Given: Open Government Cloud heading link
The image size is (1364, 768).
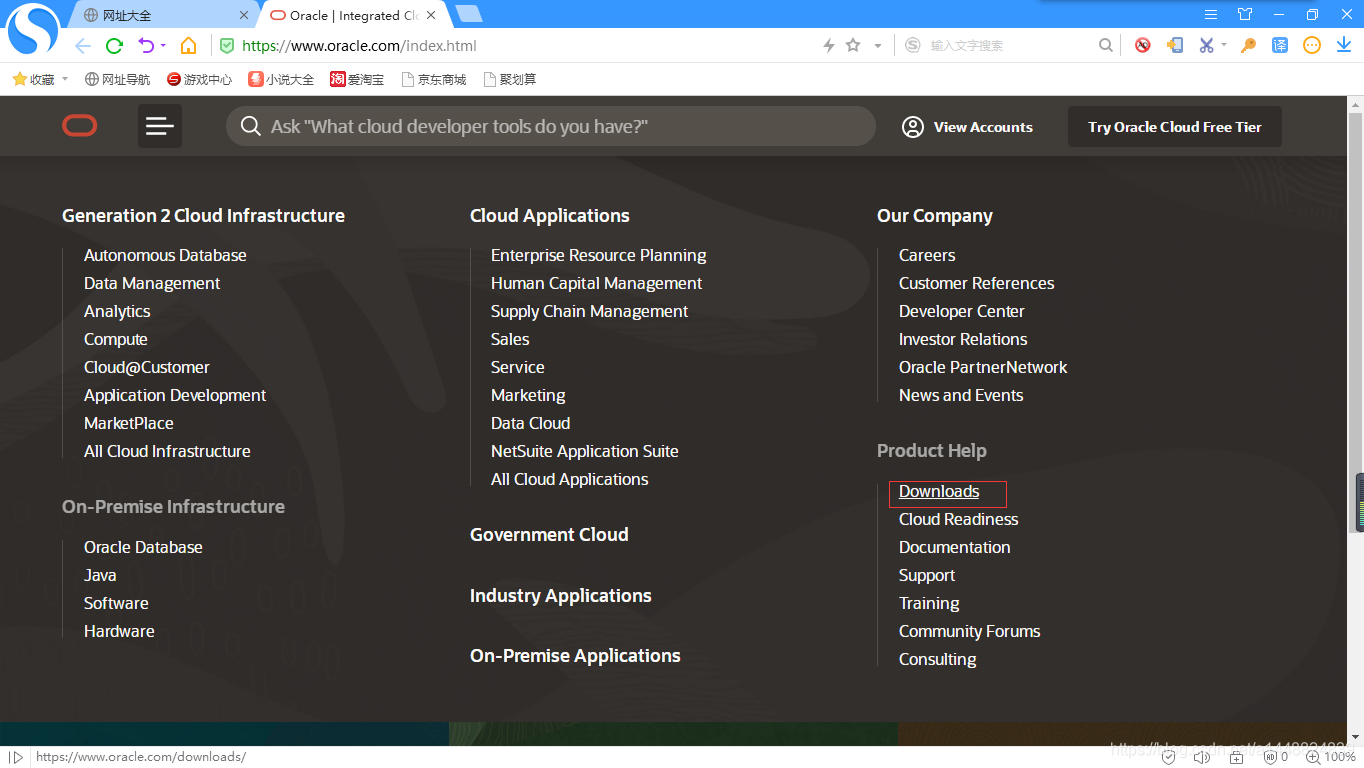Looking at the screenshot, I should tap(549, 534).
